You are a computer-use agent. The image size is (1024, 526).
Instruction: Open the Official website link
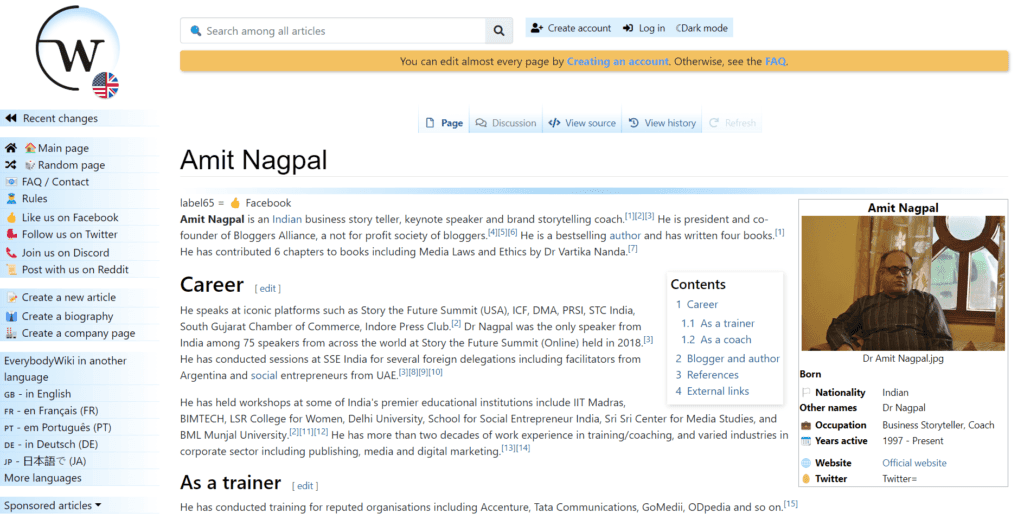point(914,463)
